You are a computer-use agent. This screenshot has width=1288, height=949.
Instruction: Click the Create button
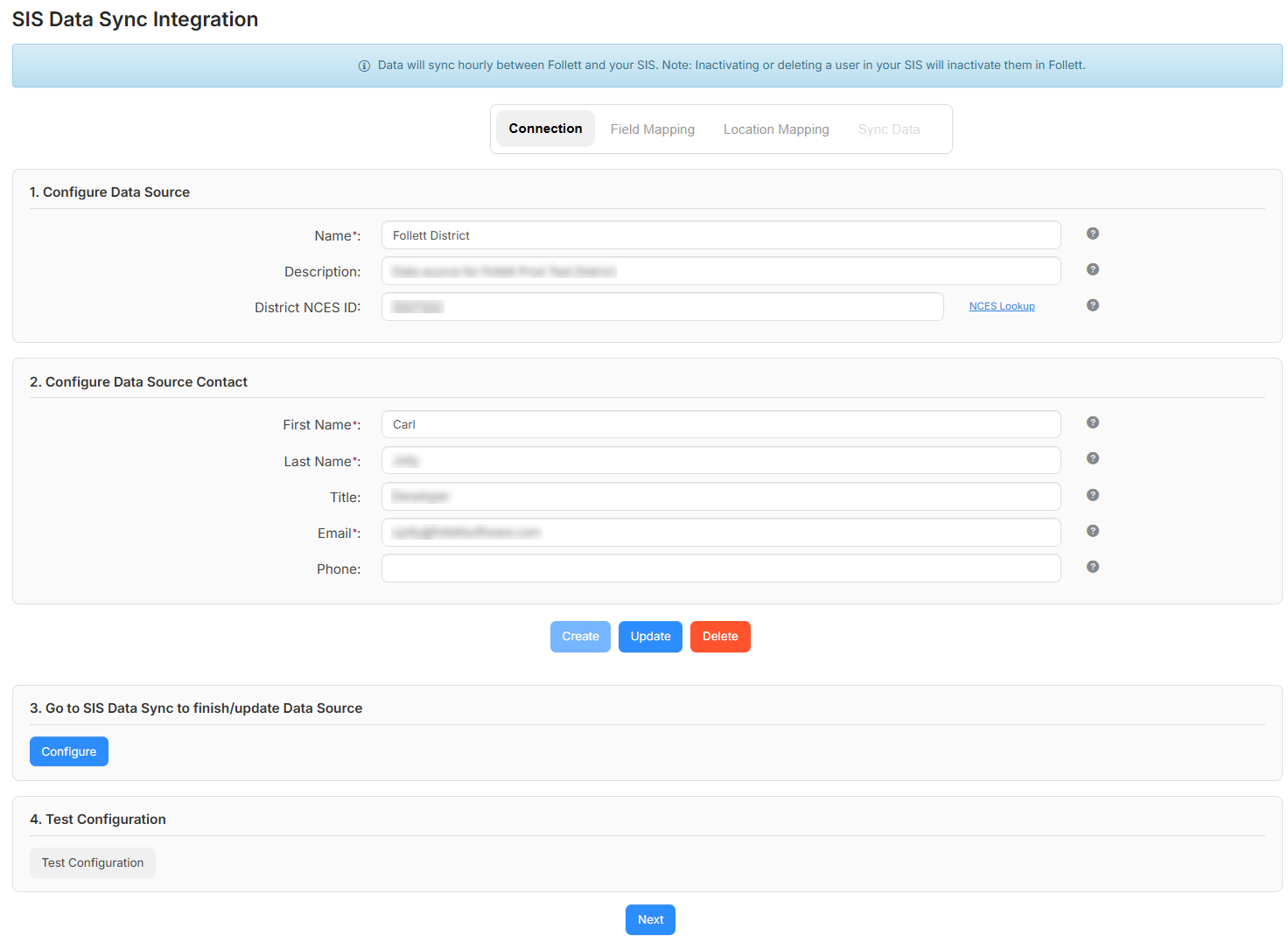580,637
